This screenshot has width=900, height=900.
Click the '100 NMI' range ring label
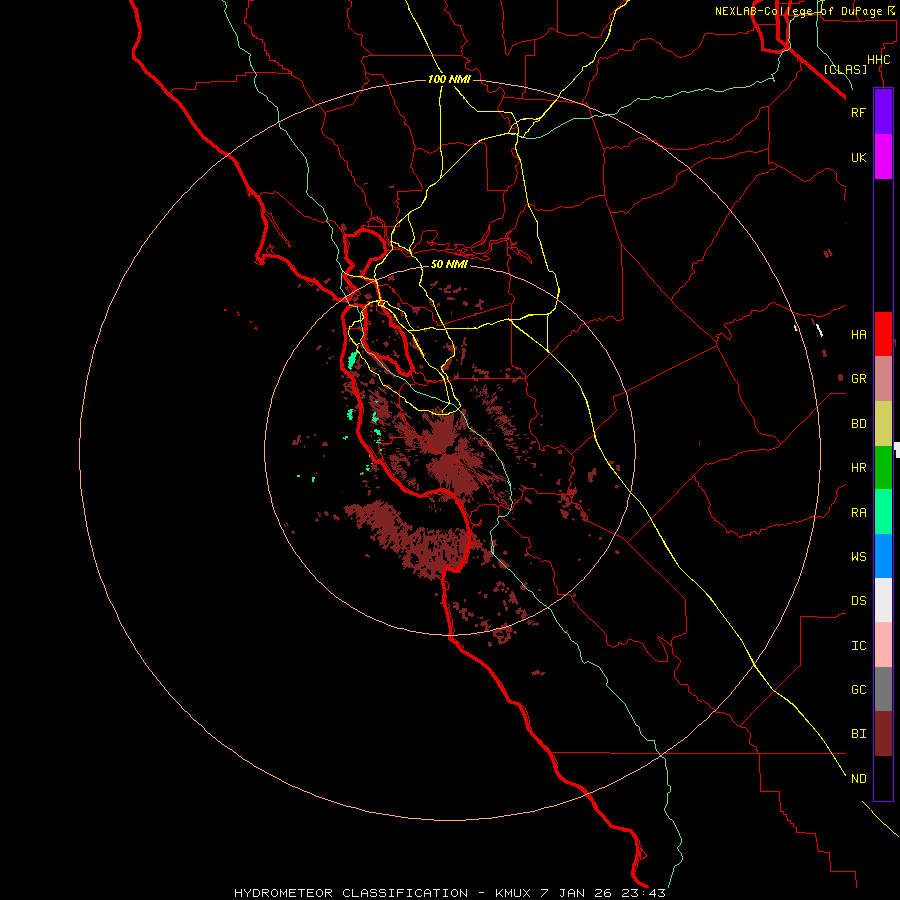[449, 79]
